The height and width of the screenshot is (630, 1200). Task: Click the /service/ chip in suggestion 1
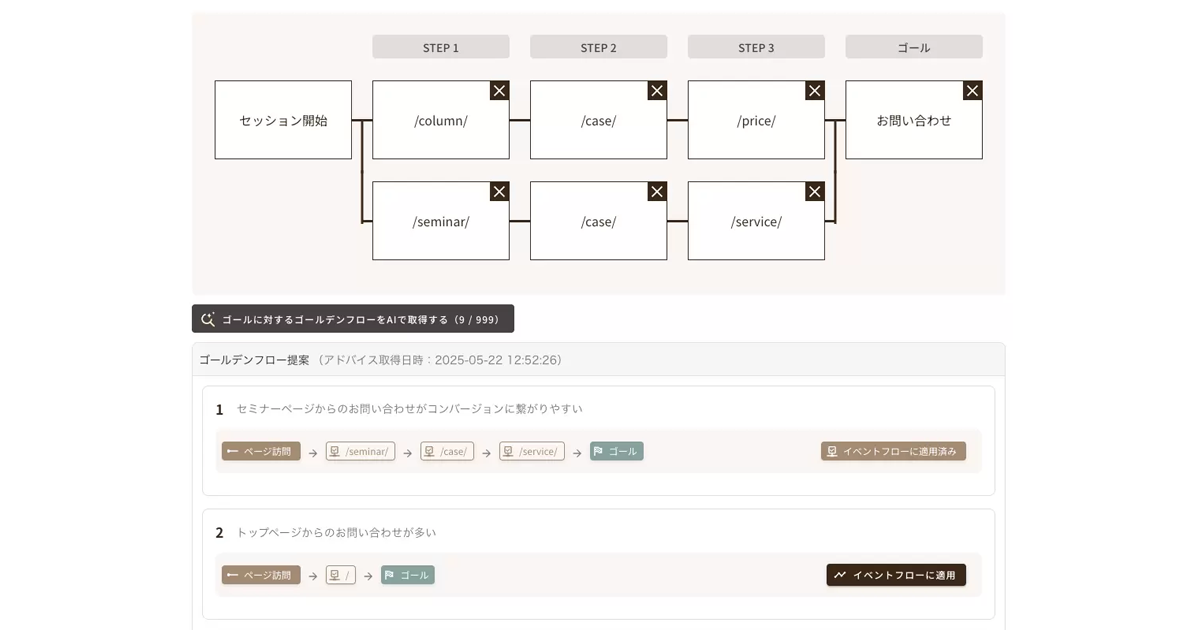[532, 451]
